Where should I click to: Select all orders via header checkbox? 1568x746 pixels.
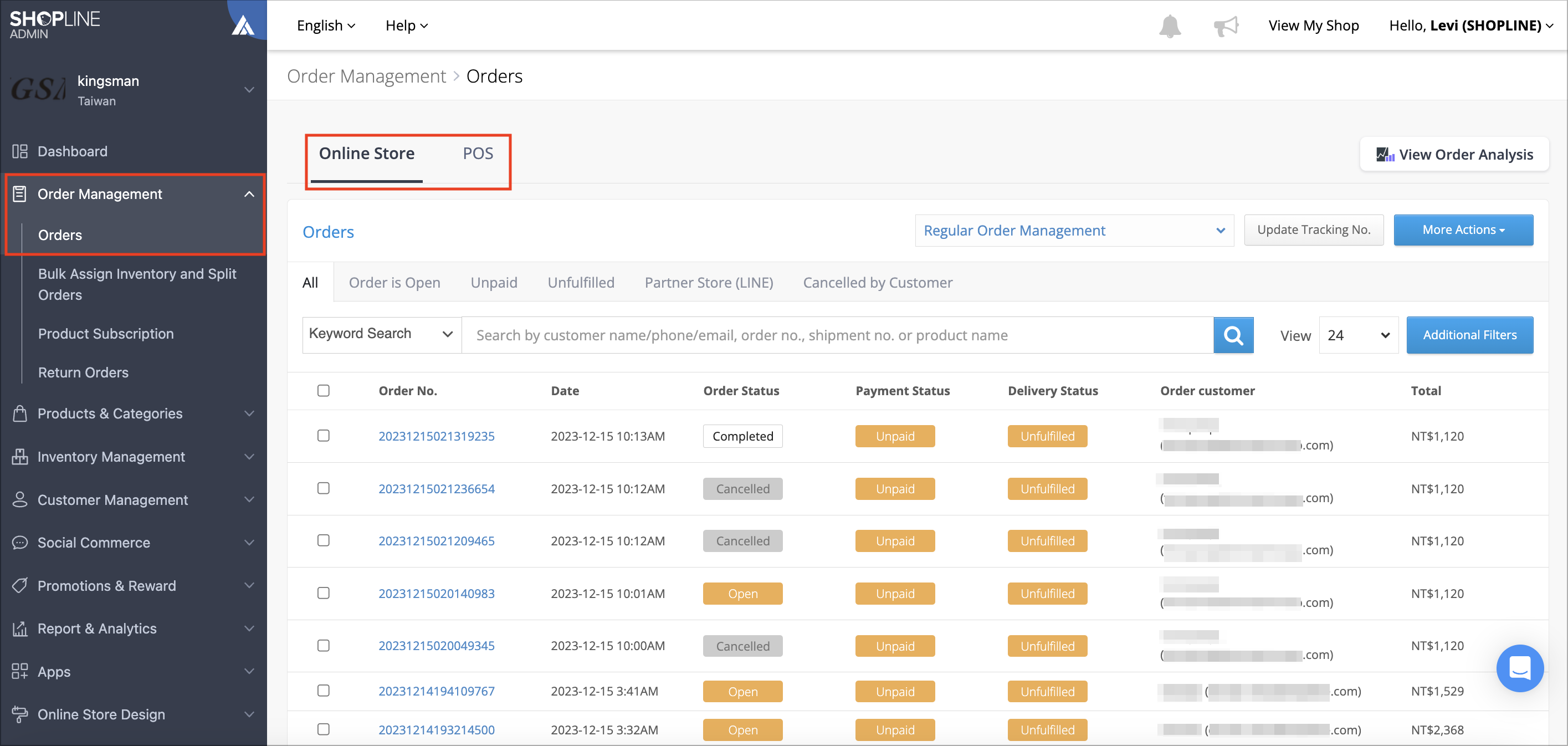323,390
